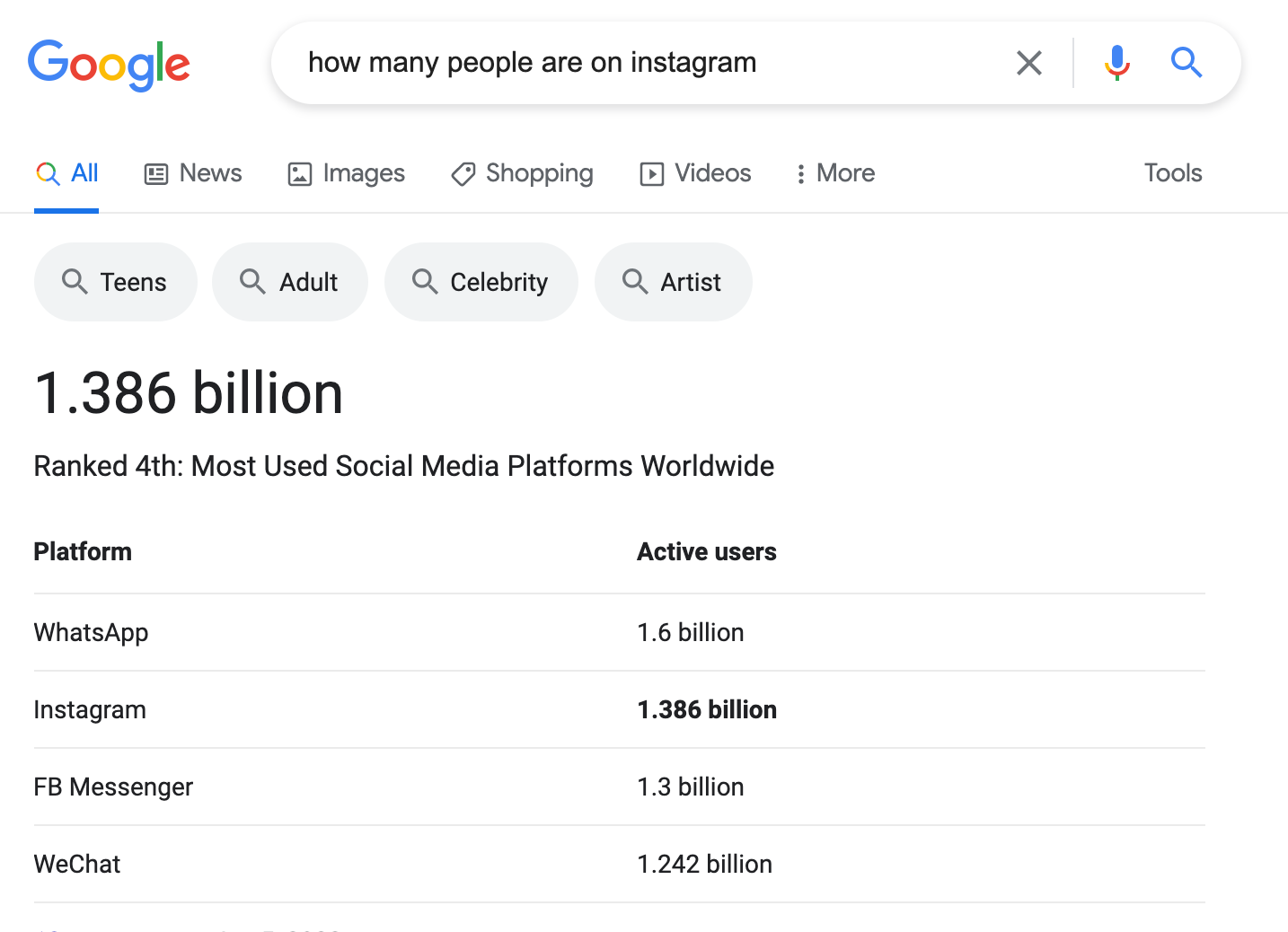
Task: Switch to the News tab
Action: [x=193, y=173]
